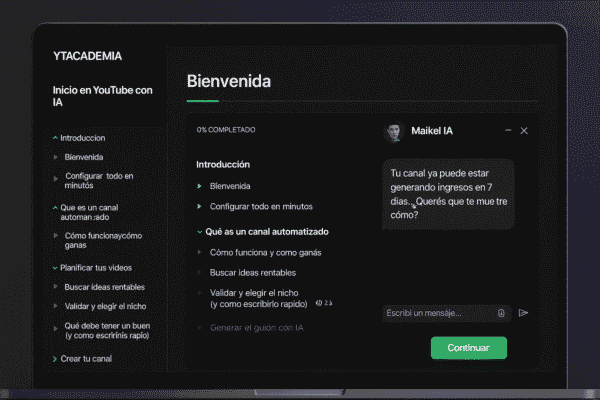Click play icon beside main Configurar todo
This screenshot has height=400, width=600.
tap(199, 207)
